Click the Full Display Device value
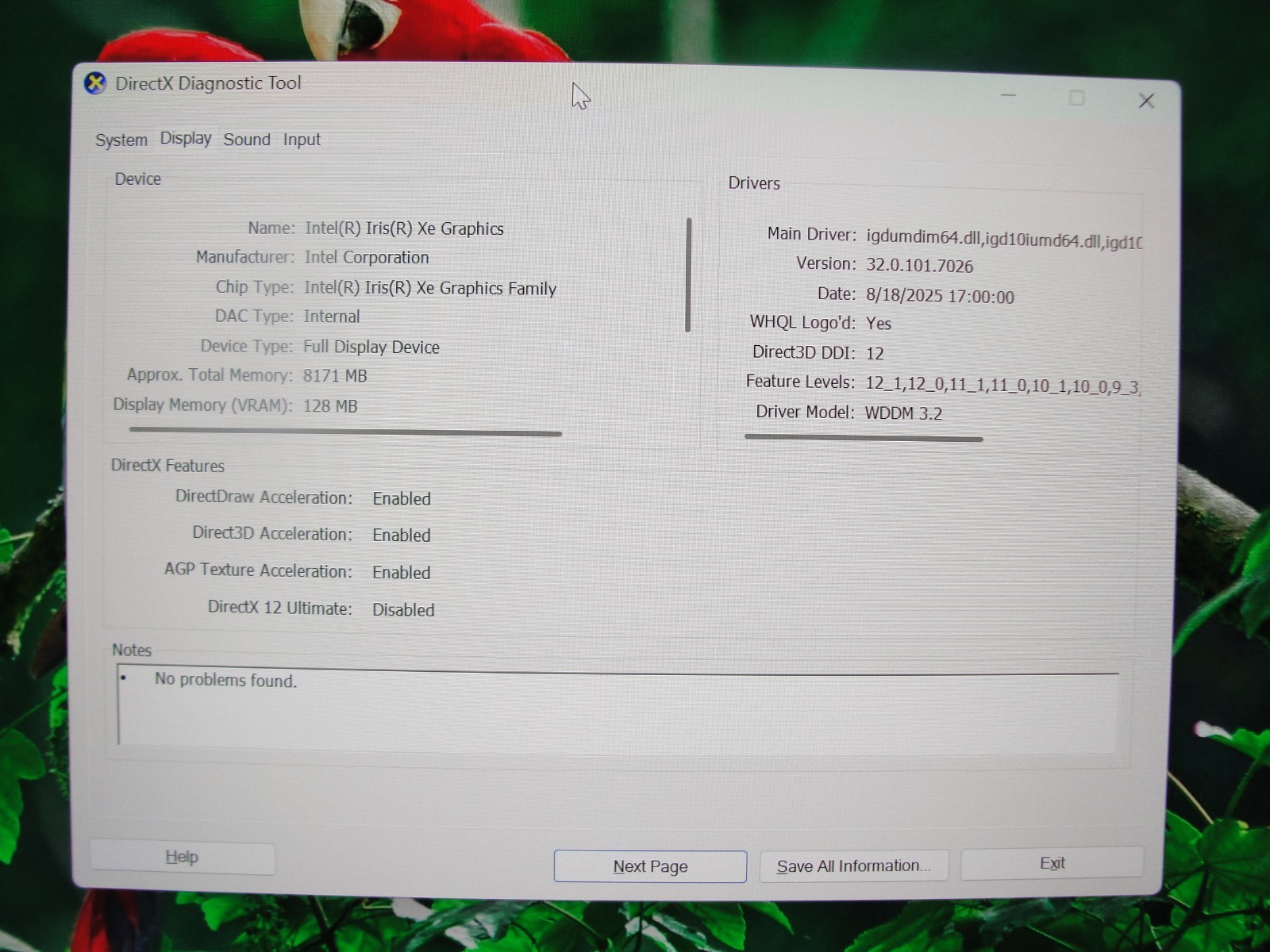1270x952 pixels. 371,347
